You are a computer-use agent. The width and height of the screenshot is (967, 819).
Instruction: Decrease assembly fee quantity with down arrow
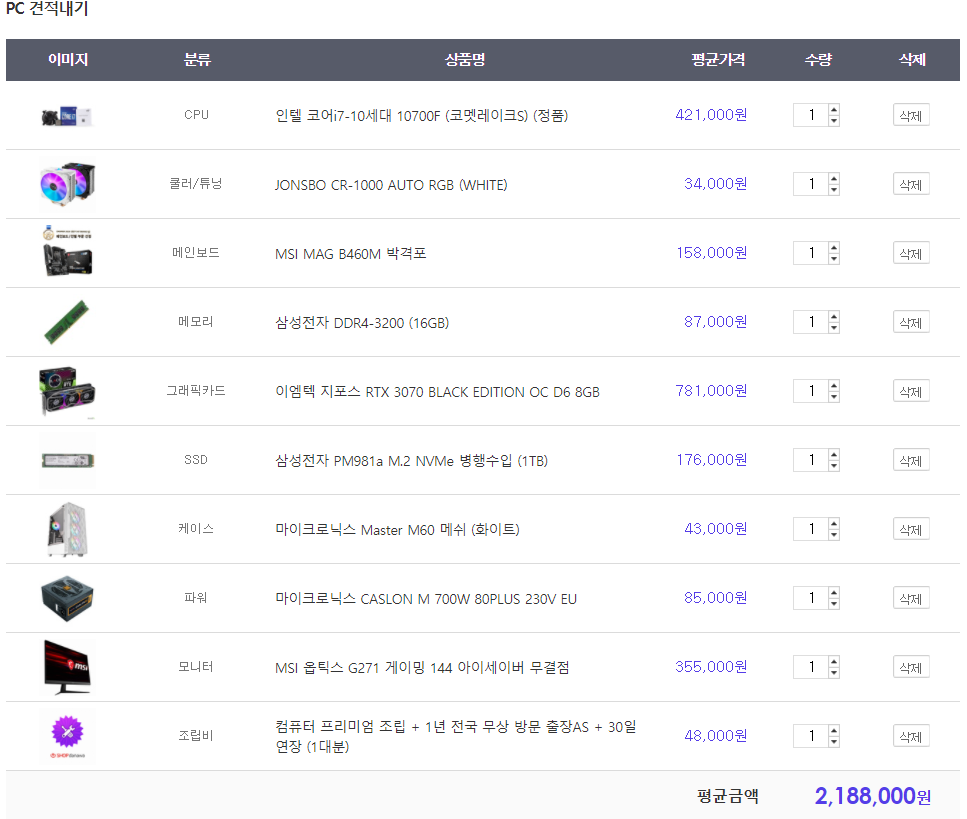834,742
